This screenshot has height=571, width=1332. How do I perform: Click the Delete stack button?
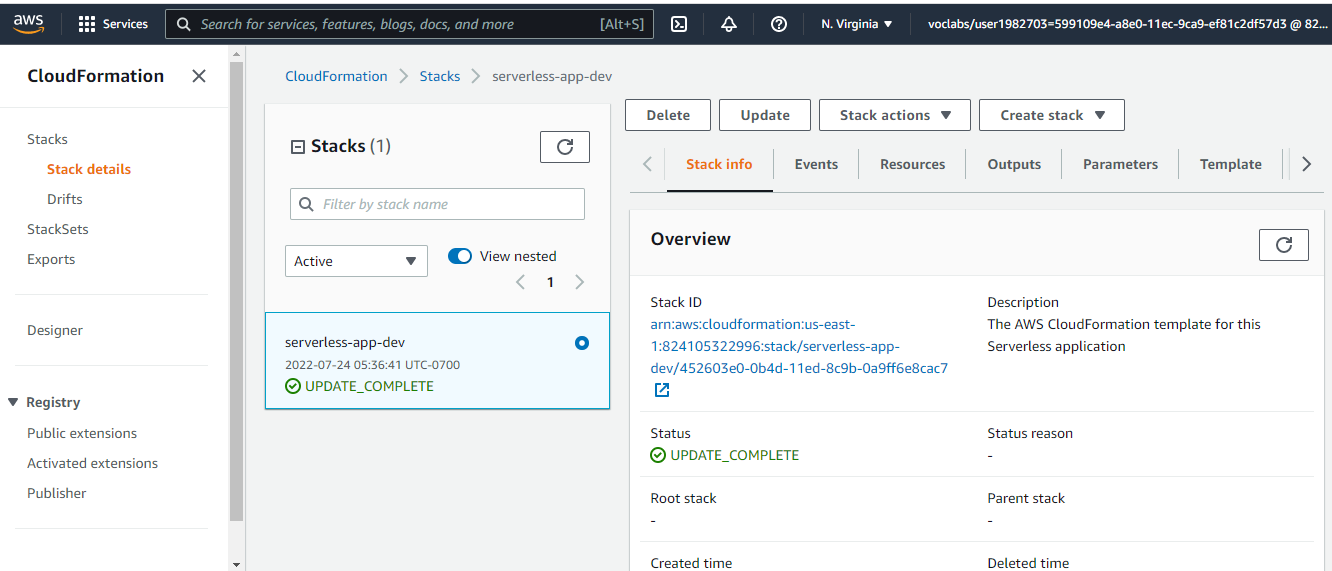coord(668,115)
